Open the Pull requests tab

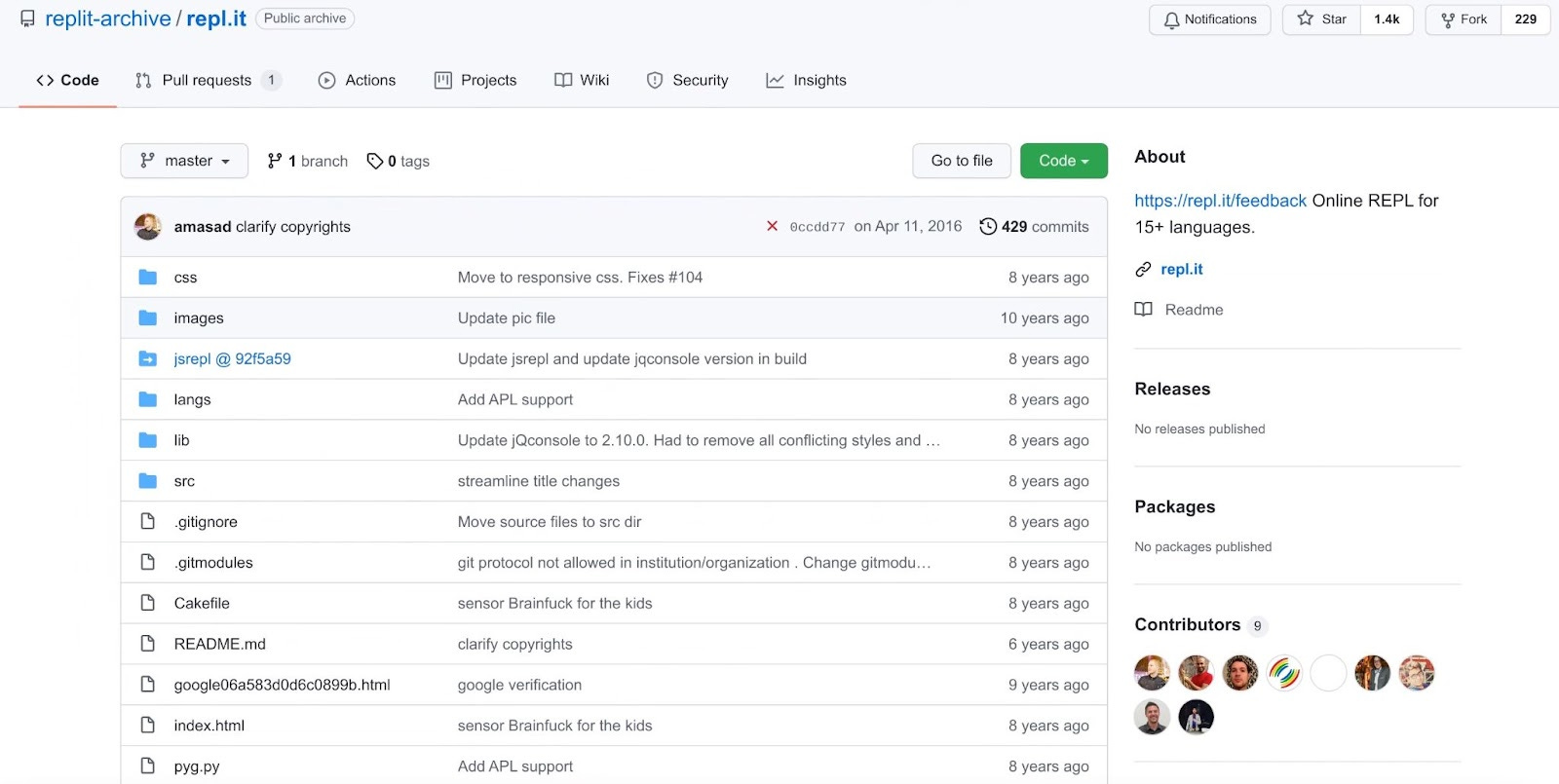pos(209,80)
